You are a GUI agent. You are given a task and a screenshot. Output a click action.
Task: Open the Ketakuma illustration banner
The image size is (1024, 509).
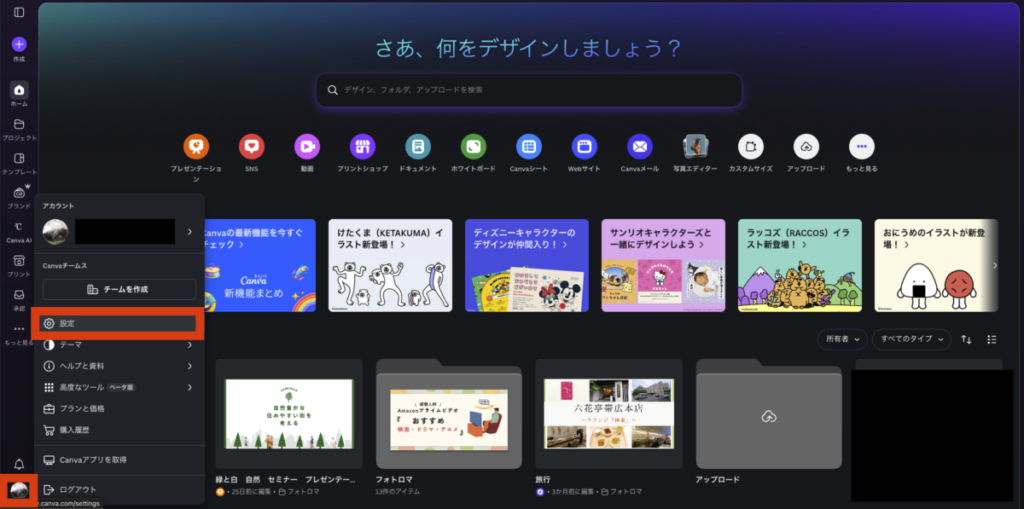[390, 265]
